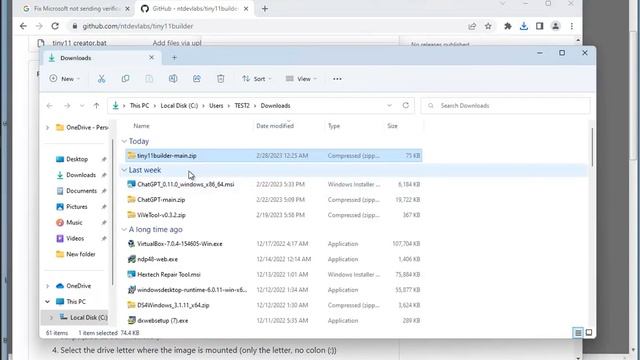Expand Local Disk (C:) tree node
This screenshot has height=360, width=640.
pos(51,318)
